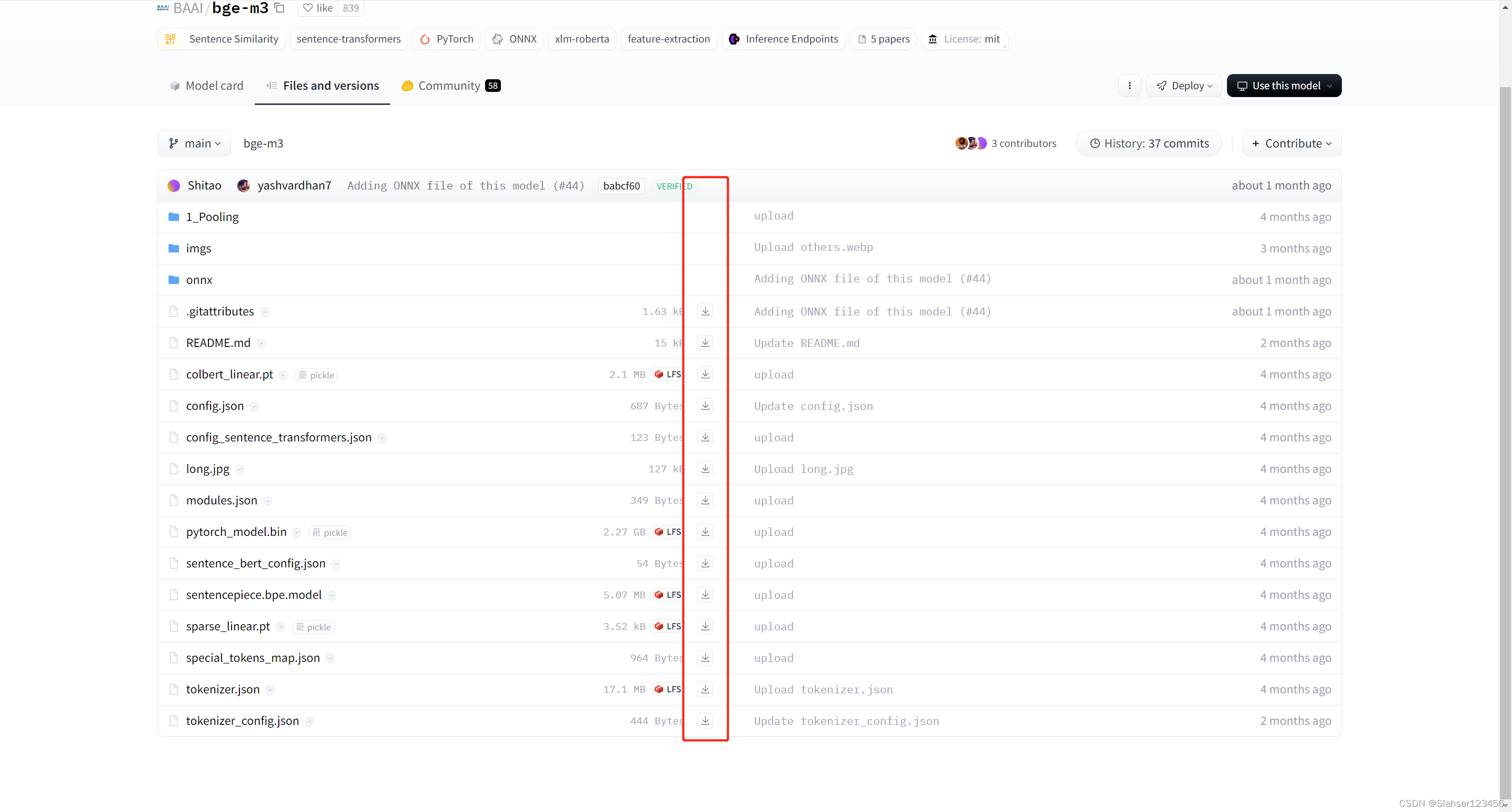This screenshot has width=1512, height=812.
Task: Expand the Use this model menu
Action: [1284, 86]
